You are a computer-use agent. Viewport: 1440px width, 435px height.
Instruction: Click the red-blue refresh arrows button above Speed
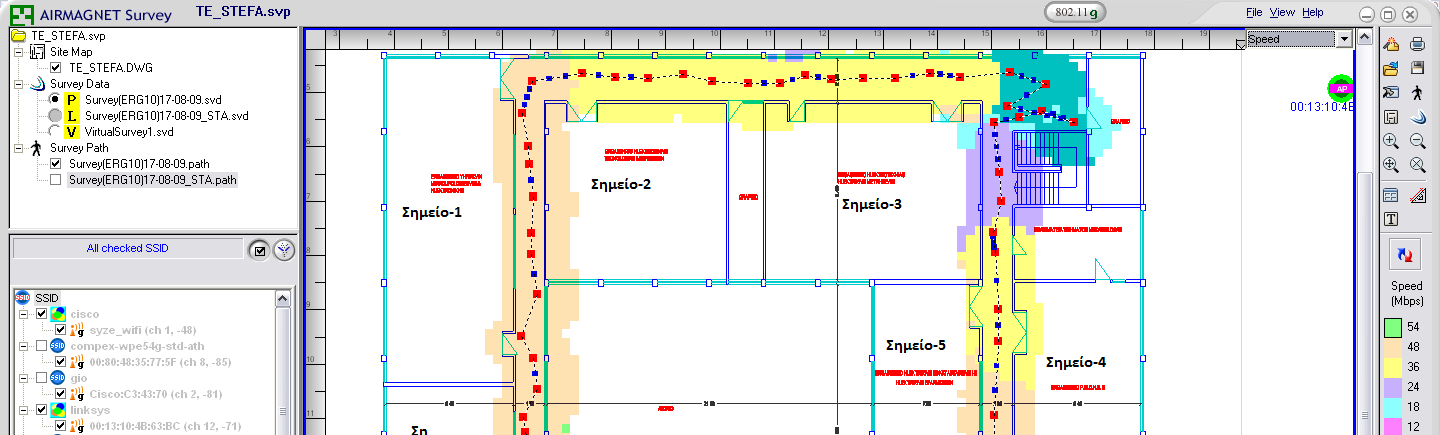coord(1406,255)
